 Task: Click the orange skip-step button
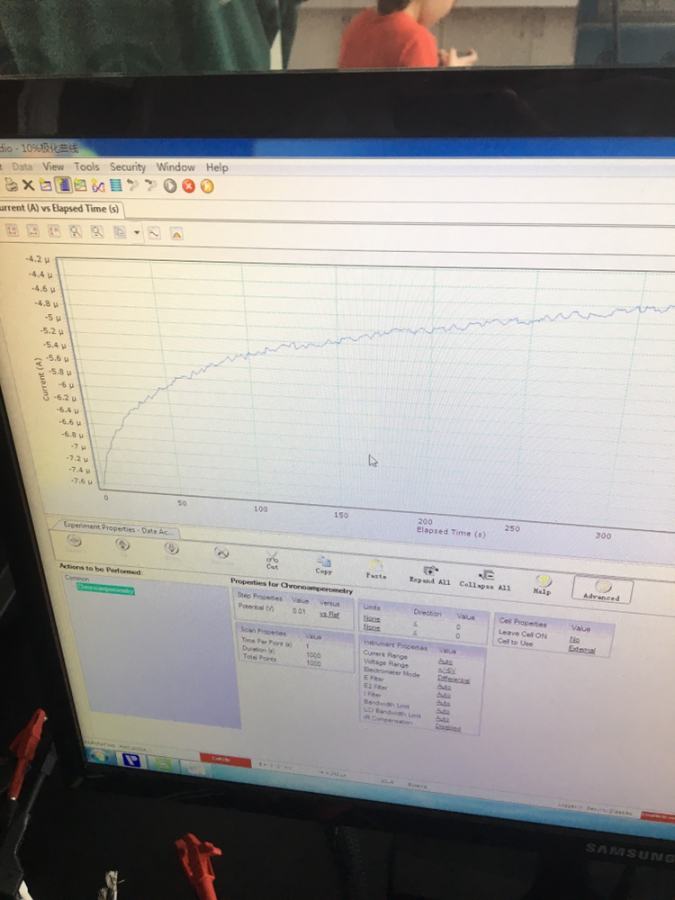coord(207,187)
